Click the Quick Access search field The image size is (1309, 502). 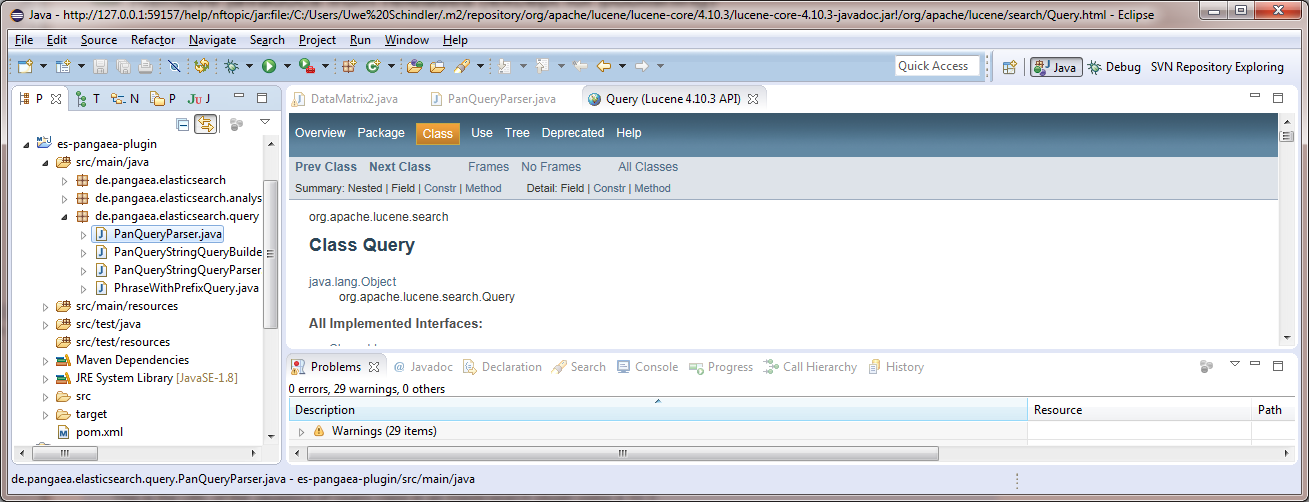[x=937, y=66]
